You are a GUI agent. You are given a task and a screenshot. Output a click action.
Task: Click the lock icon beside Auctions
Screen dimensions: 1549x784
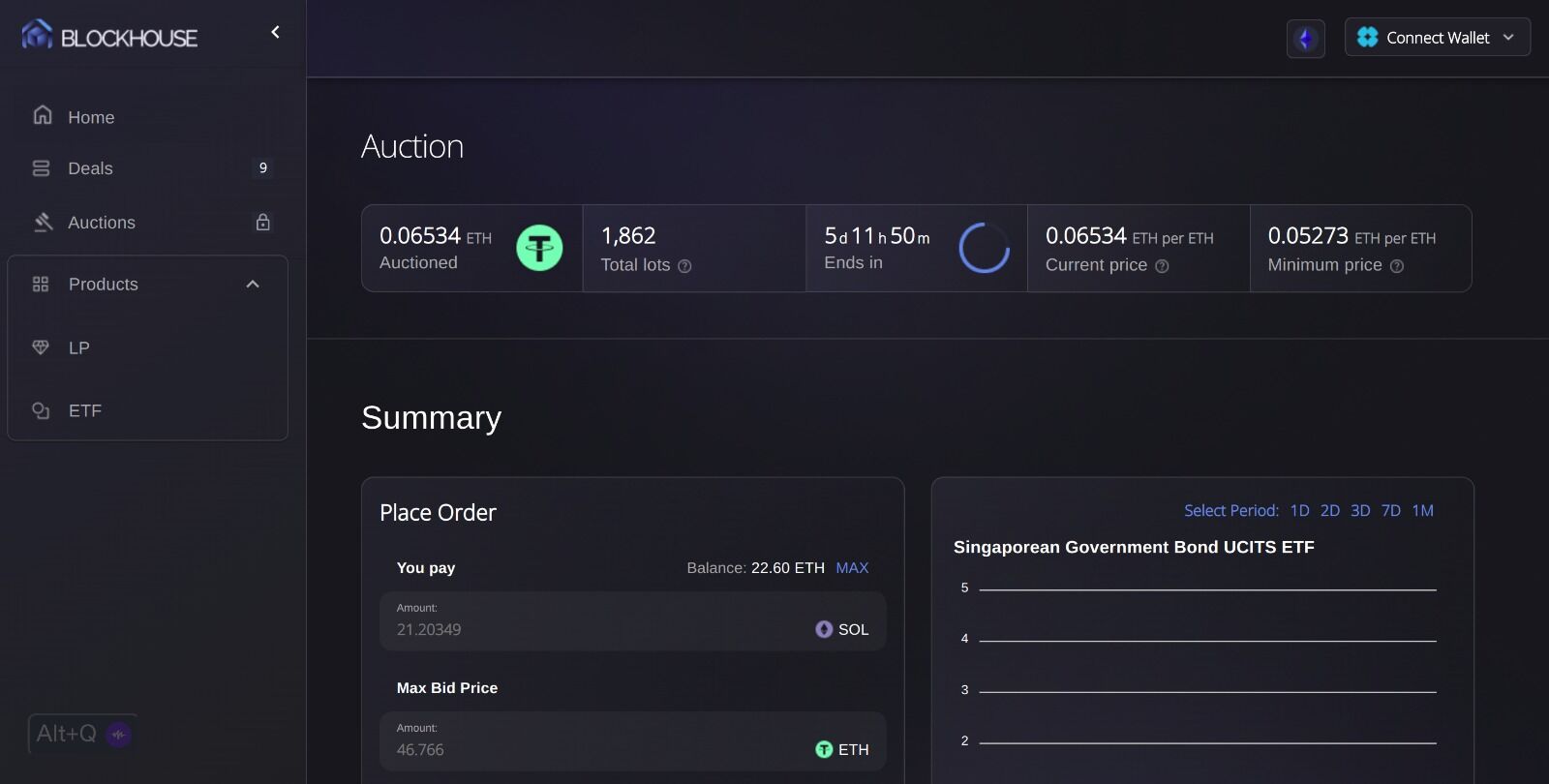pos(262,222)
